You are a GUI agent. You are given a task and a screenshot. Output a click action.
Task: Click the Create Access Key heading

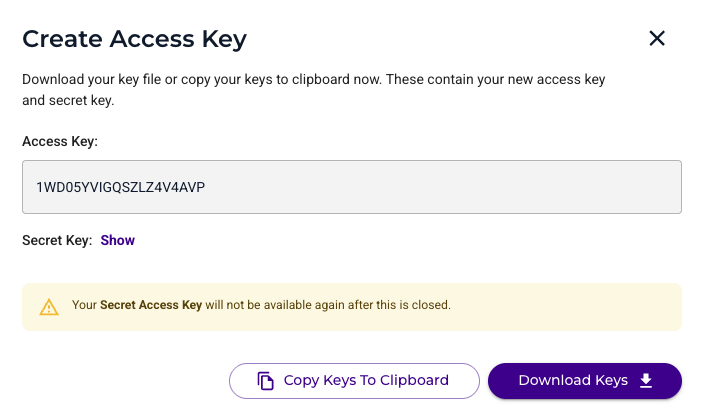point(134,39)
